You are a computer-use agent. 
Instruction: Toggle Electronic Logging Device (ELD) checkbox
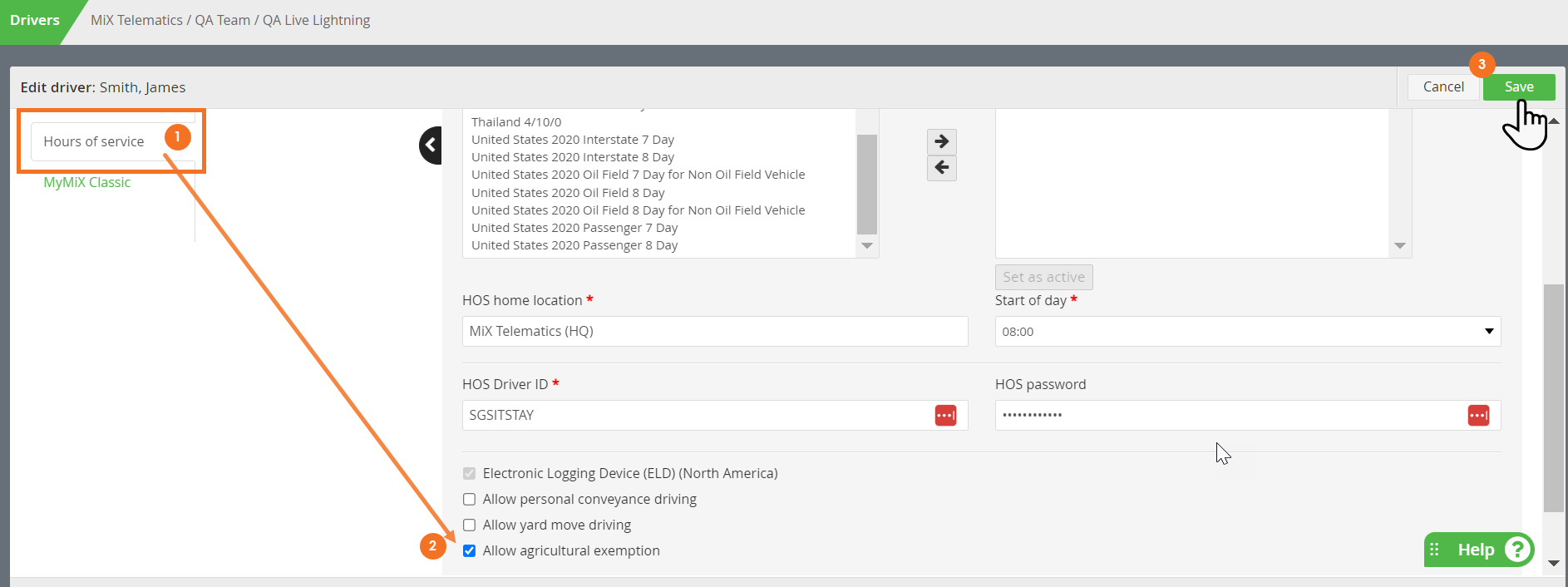(x=470, y=473)
